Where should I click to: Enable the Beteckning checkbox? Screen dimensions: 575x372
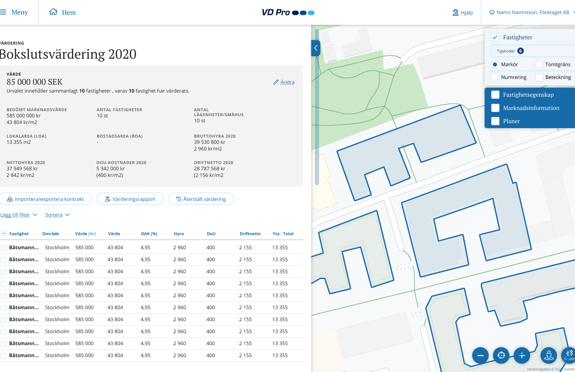pos(539,77)
